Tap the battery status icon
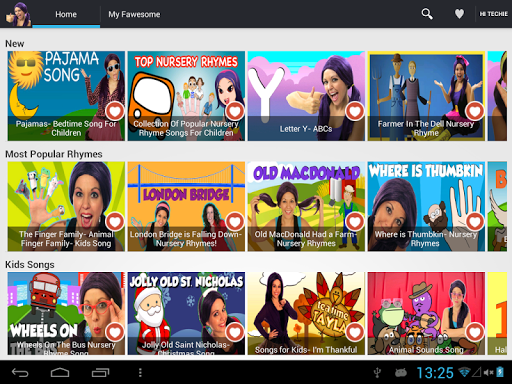 (500, 372)
